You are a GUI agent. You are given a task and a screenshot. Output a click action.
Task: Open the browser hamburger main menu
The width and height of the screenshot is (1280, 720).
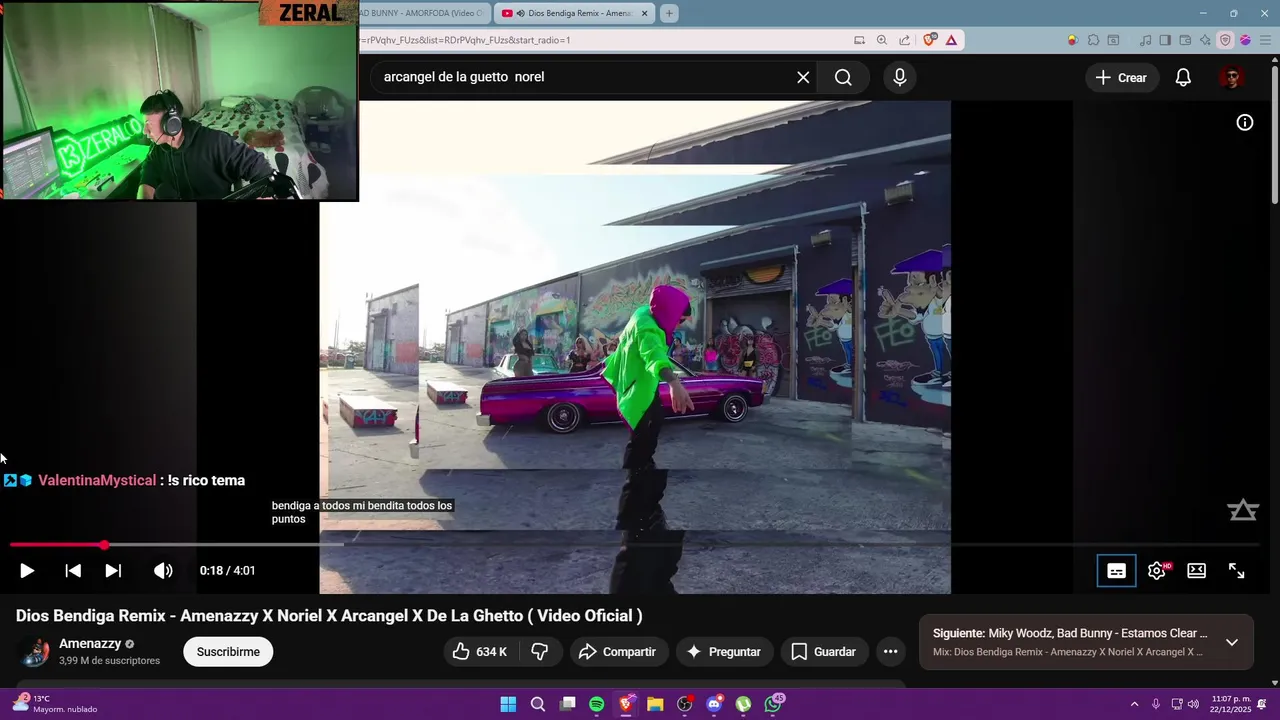tap(1264, 40)
